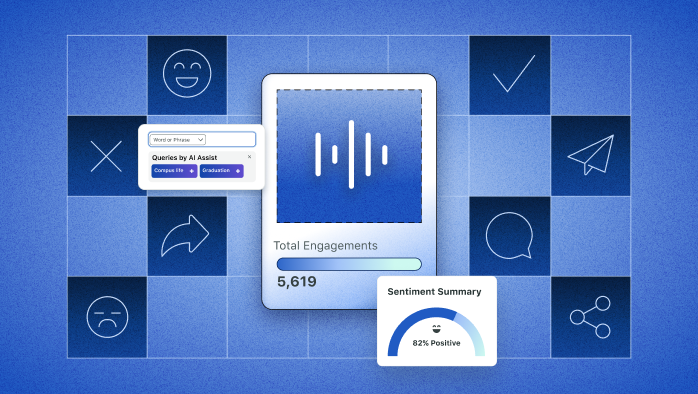
Task: Click the plus on Graduation chip
Action: pyautogui.click(x=238, y=171)
